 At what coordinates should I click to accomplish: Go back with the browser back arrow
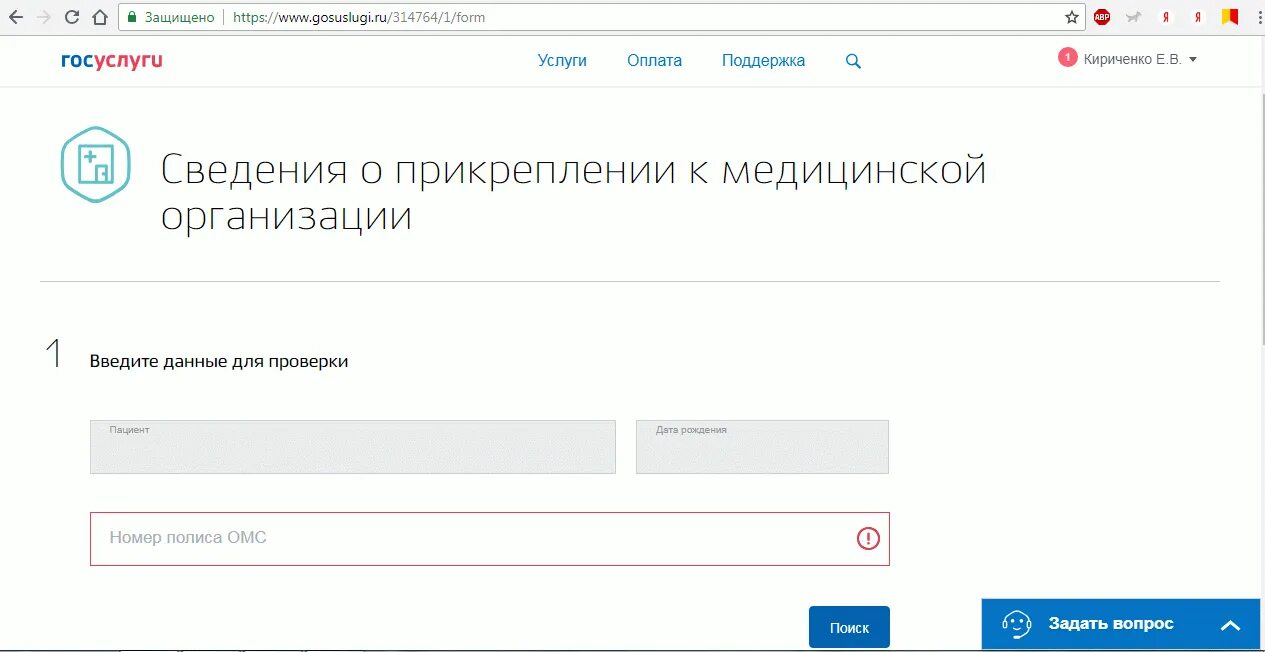tap(16, 17)
